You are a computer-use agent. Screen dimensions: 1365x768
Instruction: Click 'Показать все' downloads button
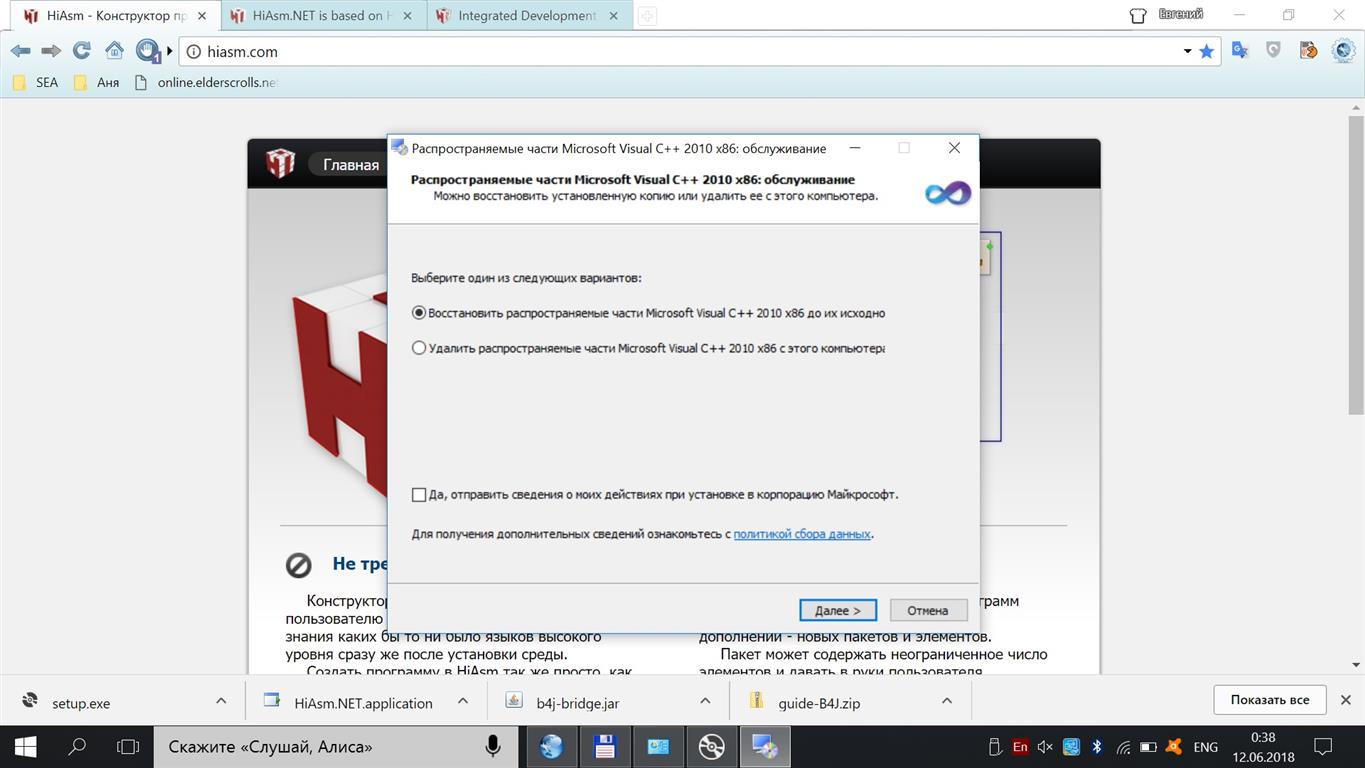point(1270,699)
